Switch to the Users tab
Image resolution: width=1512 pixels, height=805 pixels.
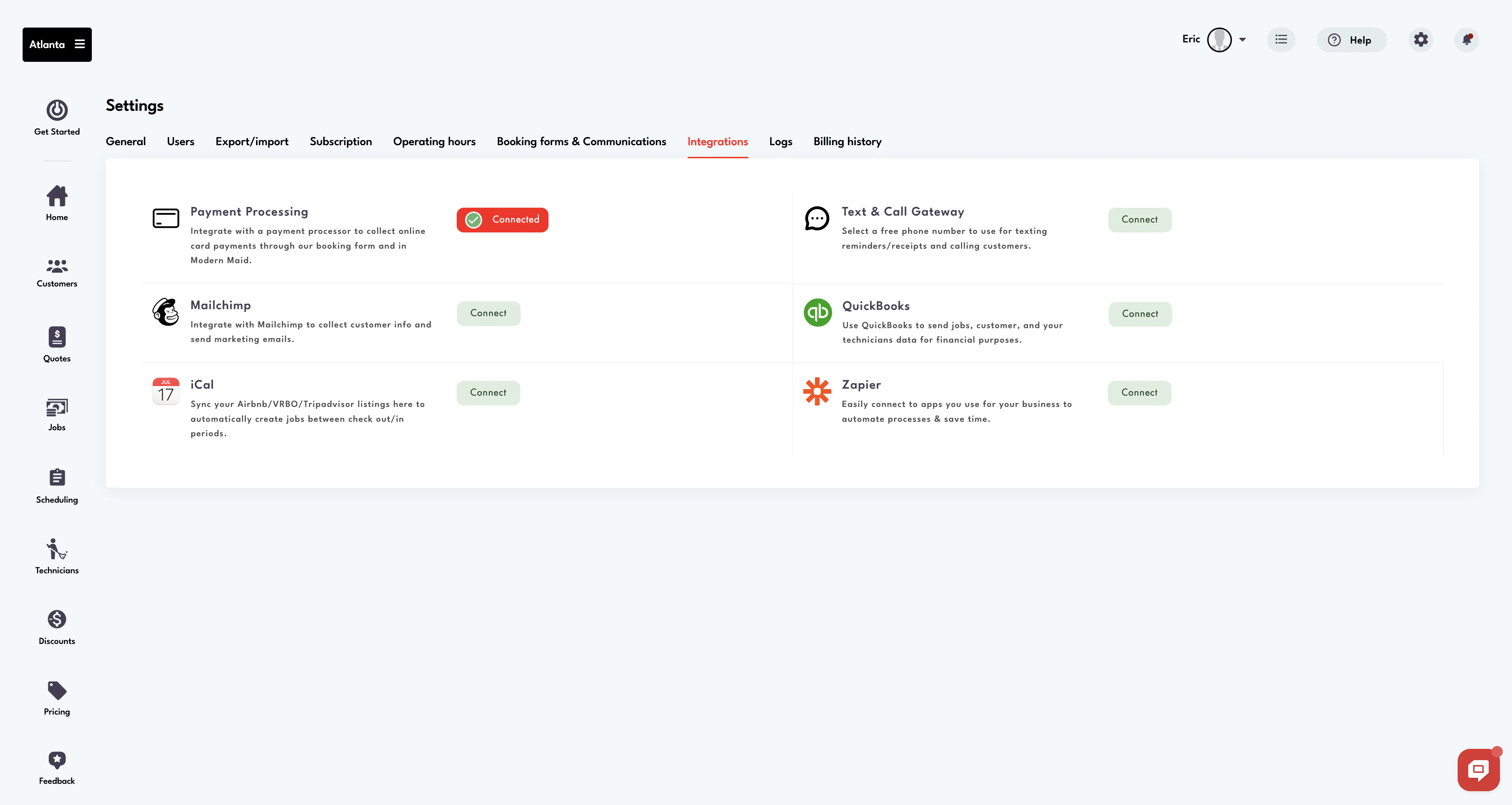[x=181, y=142]
